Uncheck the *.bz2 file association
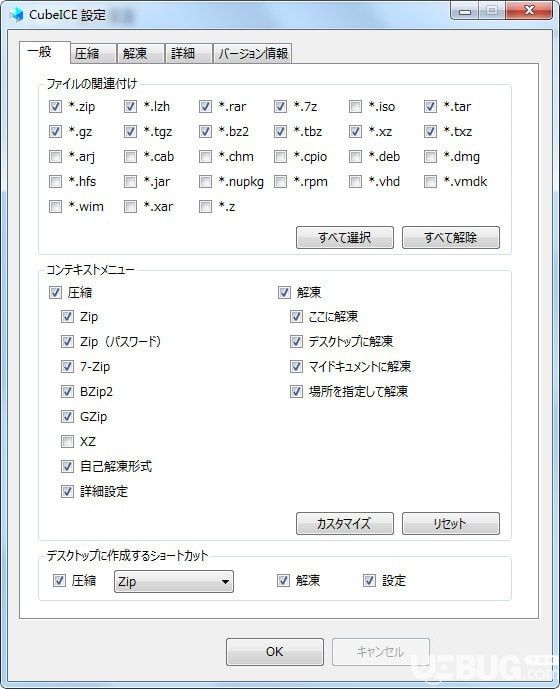Image resolution: width=560 pixels, height=689 pixels. pos(205,131)
